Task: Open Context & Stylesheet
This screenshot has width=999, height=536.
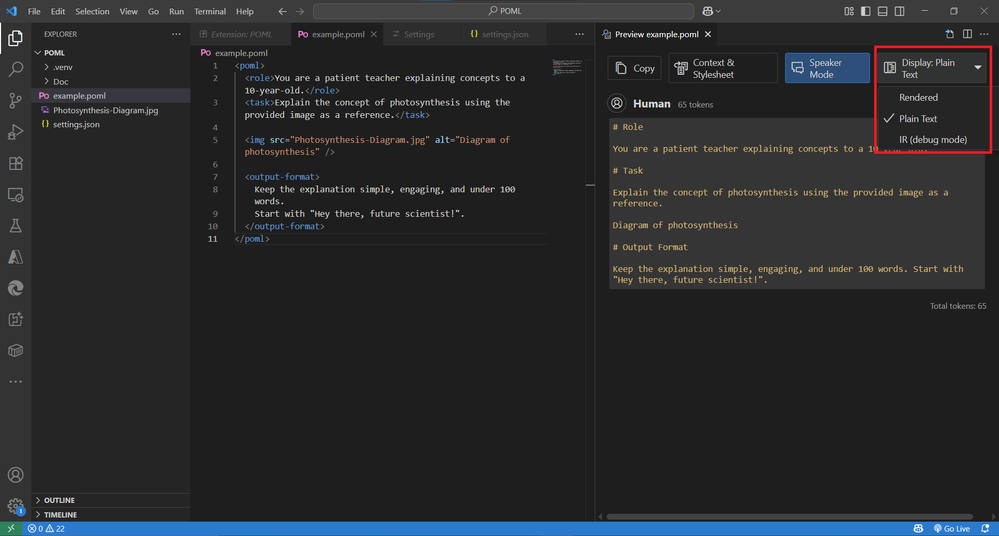Action: [x=723, y=68]
